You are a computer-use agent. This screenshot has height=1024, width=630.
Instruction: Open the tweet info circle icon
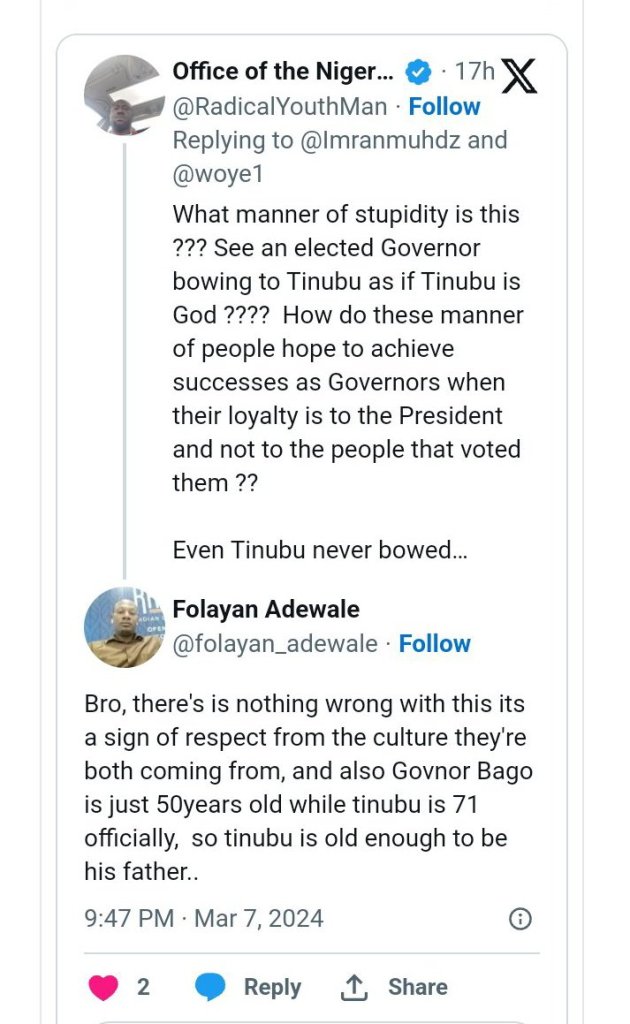[x=520, y=919]
